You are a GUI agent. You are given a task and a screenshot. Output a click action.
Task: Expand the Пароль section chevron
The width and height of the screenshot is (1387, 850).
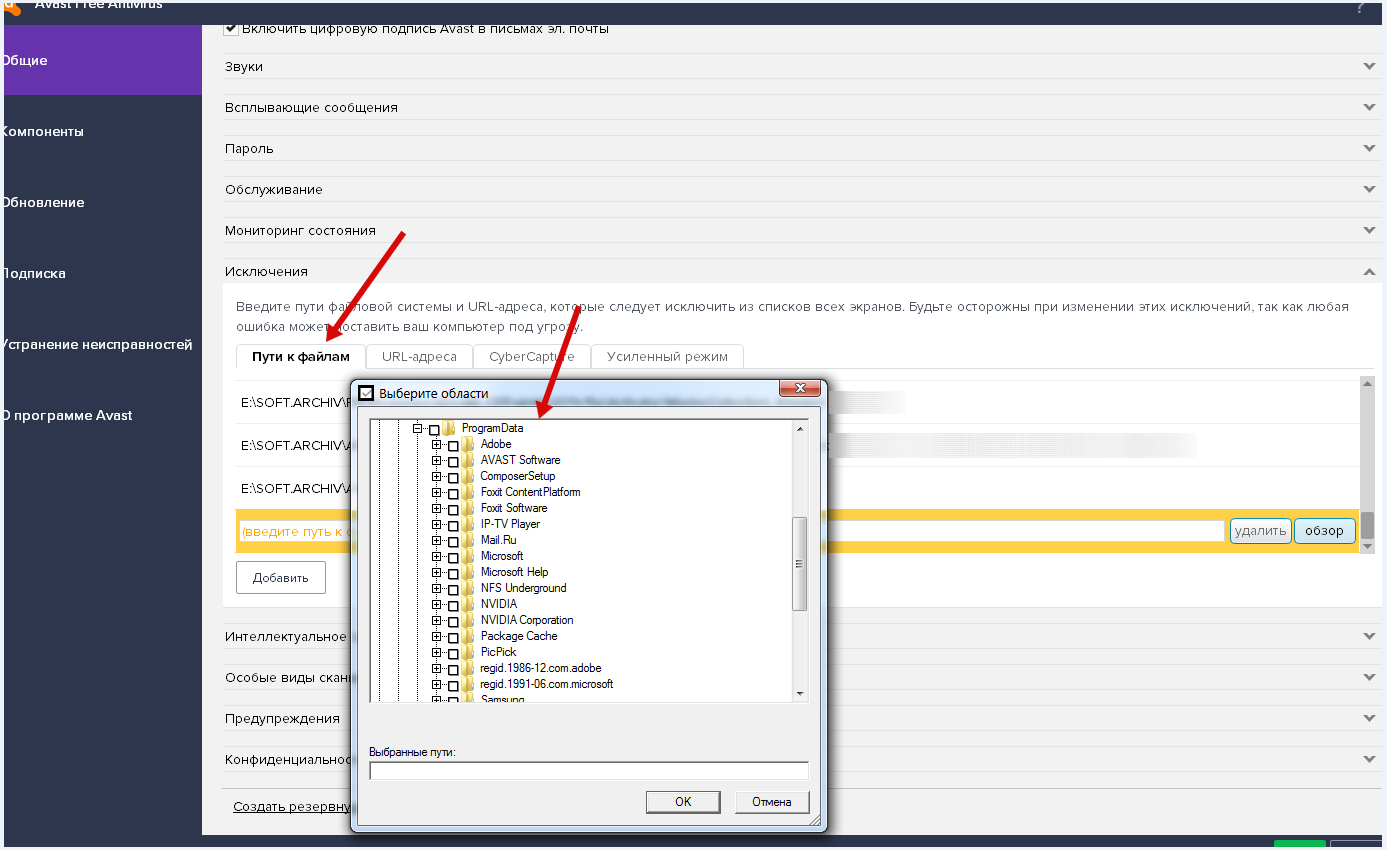tap(1369, 148)
